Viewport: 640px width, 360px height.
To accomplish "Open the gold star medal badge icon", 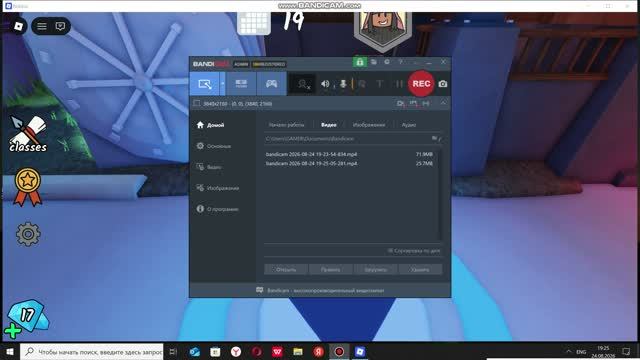I will 27,187.
